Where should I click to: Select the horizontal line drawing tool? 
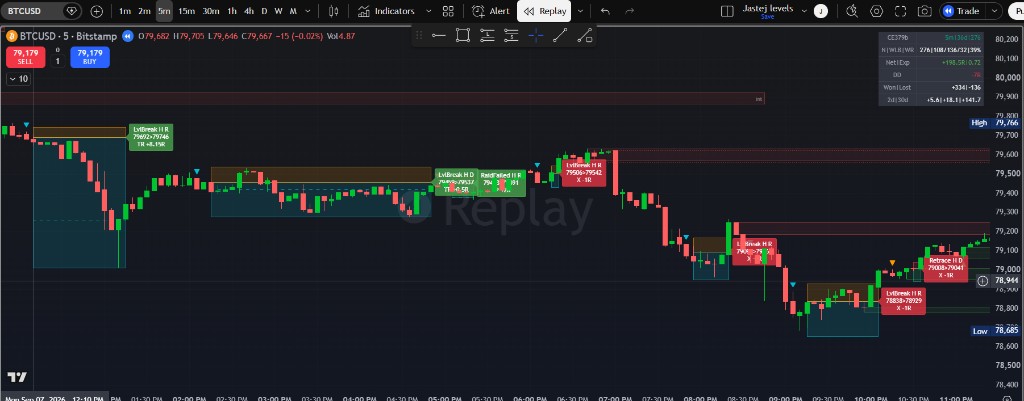(438, 35)
